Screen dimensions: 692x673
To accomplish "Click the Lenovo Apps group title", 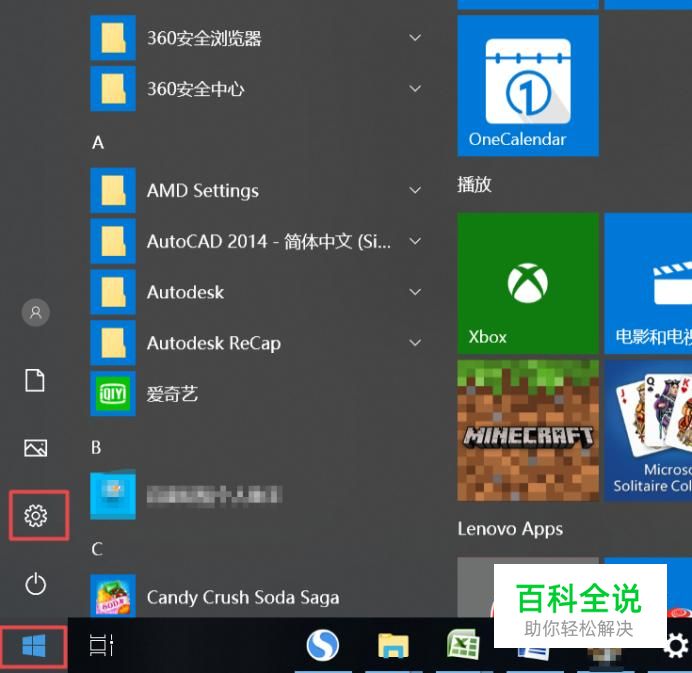I will click(510, 529).
